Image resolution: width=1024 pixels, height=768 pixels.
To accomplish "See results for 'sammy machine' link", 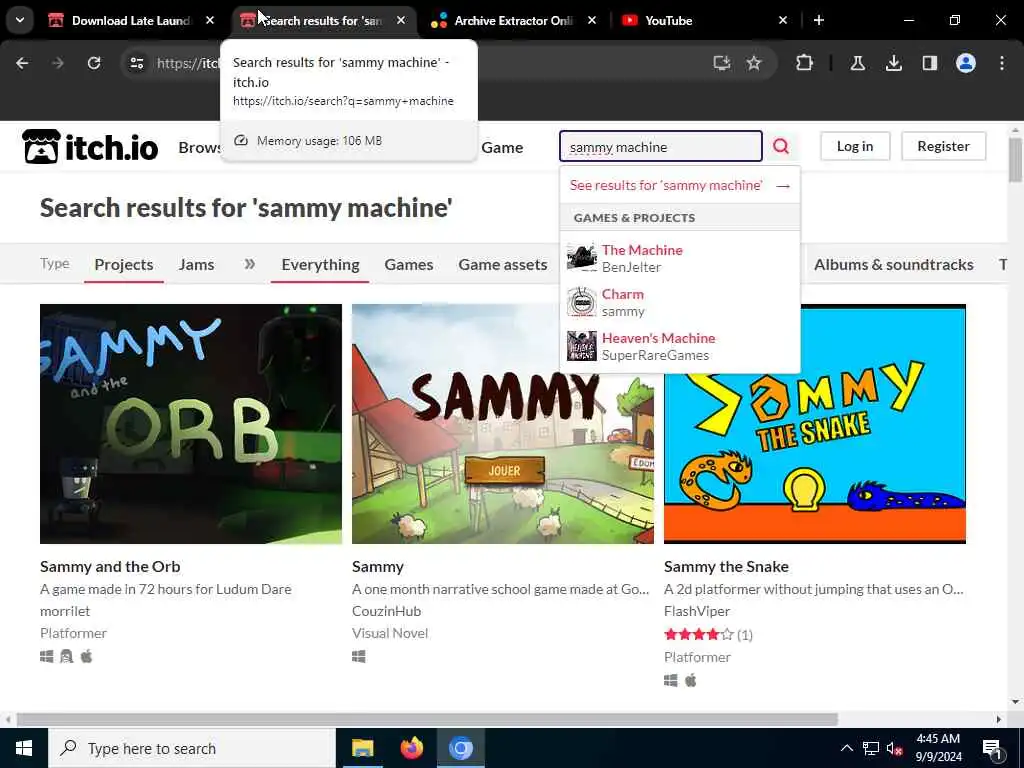I will coord(679,185).
